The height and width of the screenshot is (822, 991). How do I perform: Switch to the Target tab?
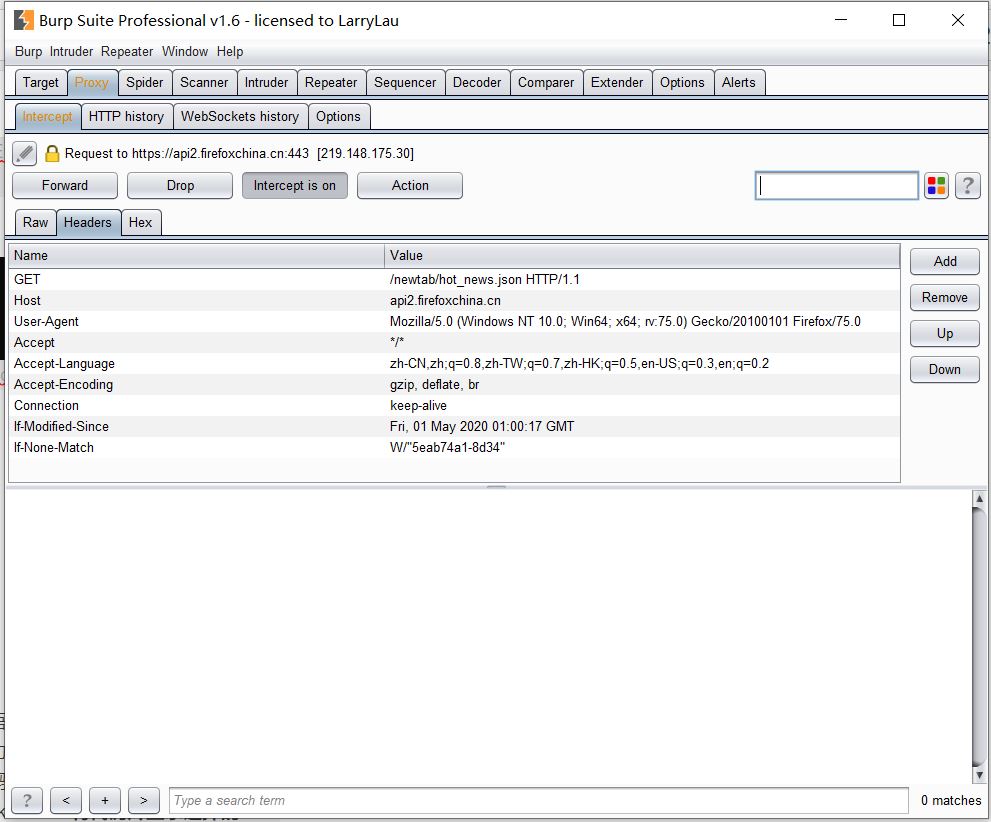pyautogui.click(x=40, y=83)
